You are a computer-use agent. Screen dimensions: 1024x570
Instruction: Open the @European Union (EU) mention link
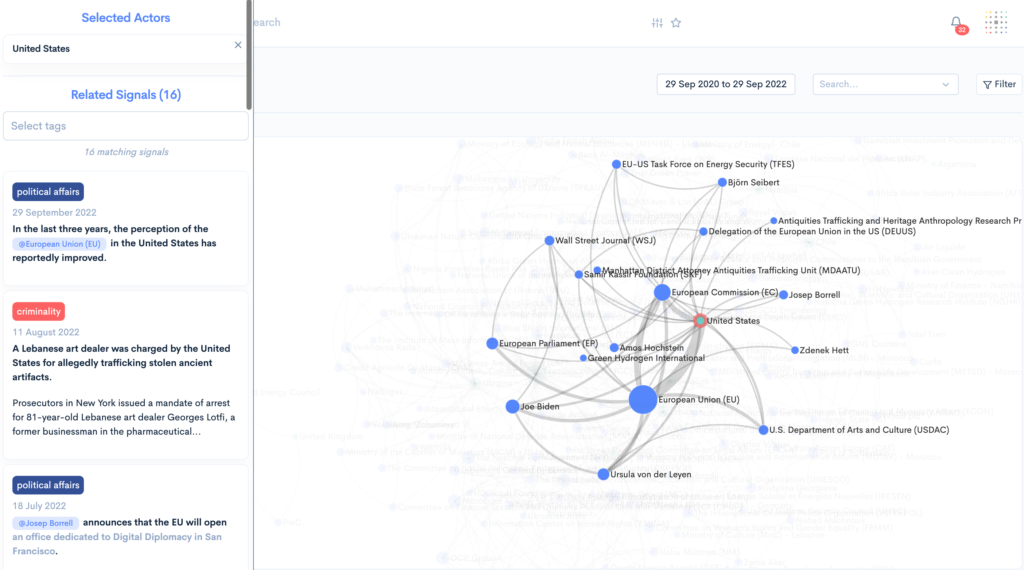(59, 244)
